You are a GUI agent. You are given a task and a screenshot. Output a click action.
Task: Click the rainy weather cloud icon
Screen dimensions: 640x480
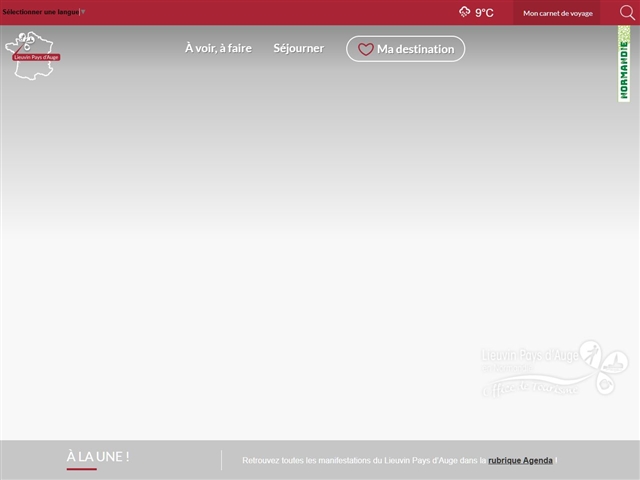pos(464,12)
